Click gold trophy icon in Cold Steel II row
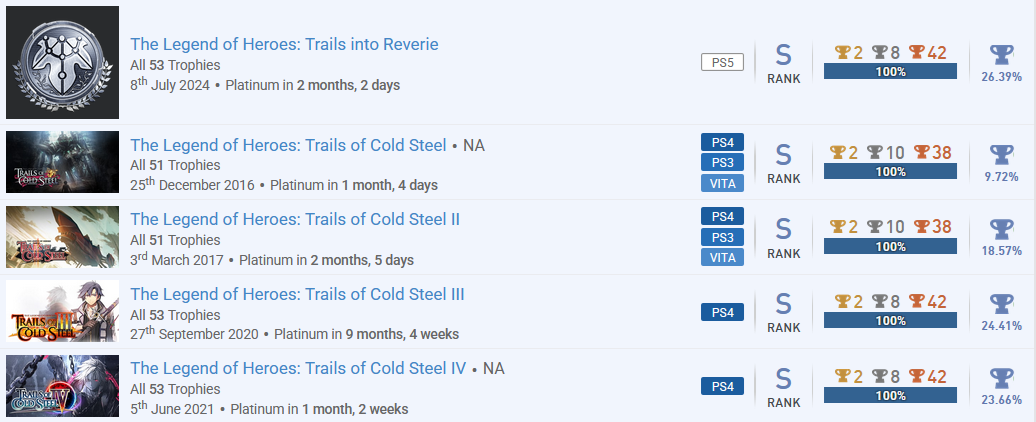 point(837,227)
